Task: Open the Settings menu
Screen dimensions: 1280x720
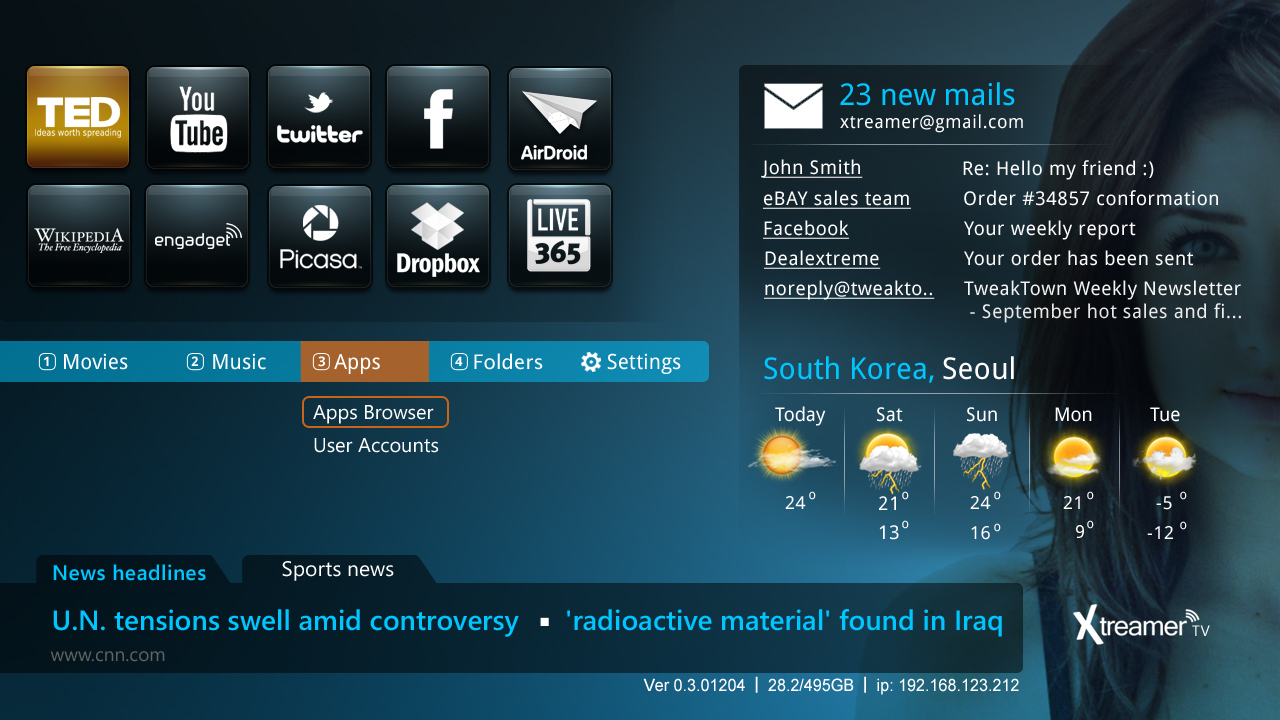Action: (x=631, y=362)
